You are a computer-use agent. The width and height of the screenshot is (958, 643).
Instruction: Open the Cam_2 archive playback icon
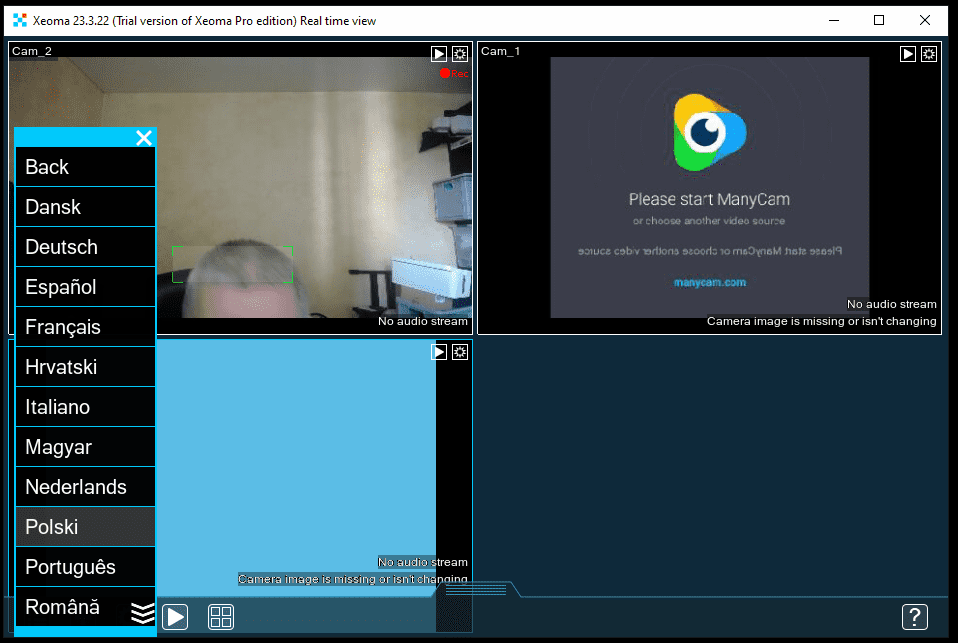tap(439, 54)
